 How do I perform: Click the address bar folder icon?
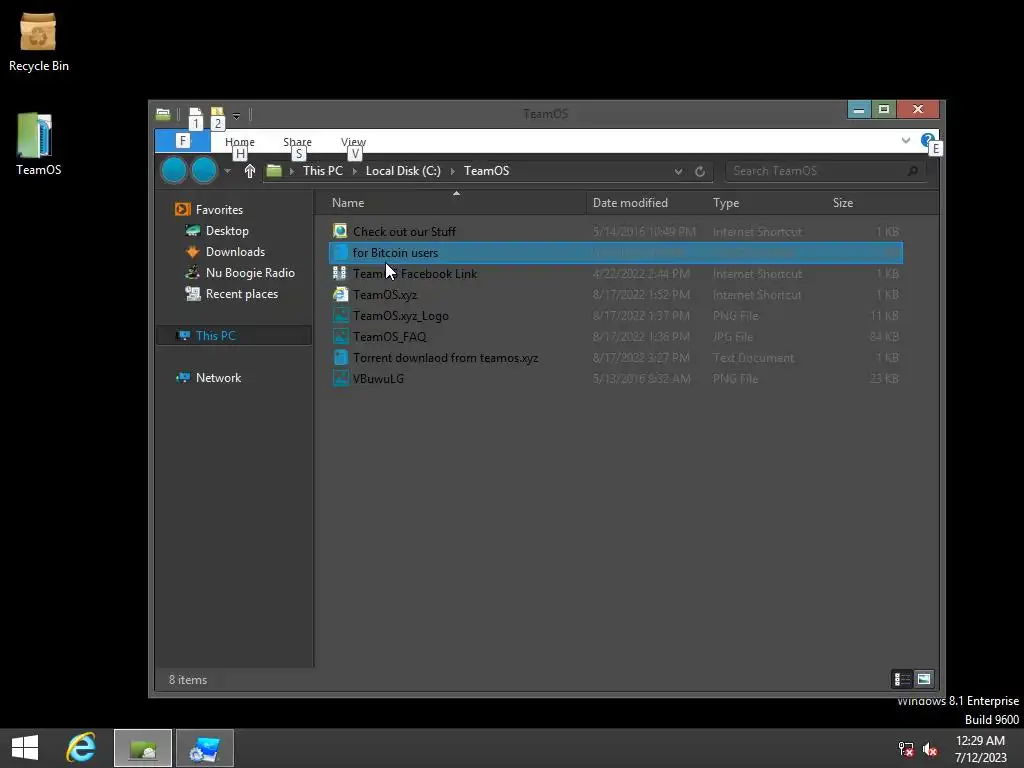pos(274,171)
